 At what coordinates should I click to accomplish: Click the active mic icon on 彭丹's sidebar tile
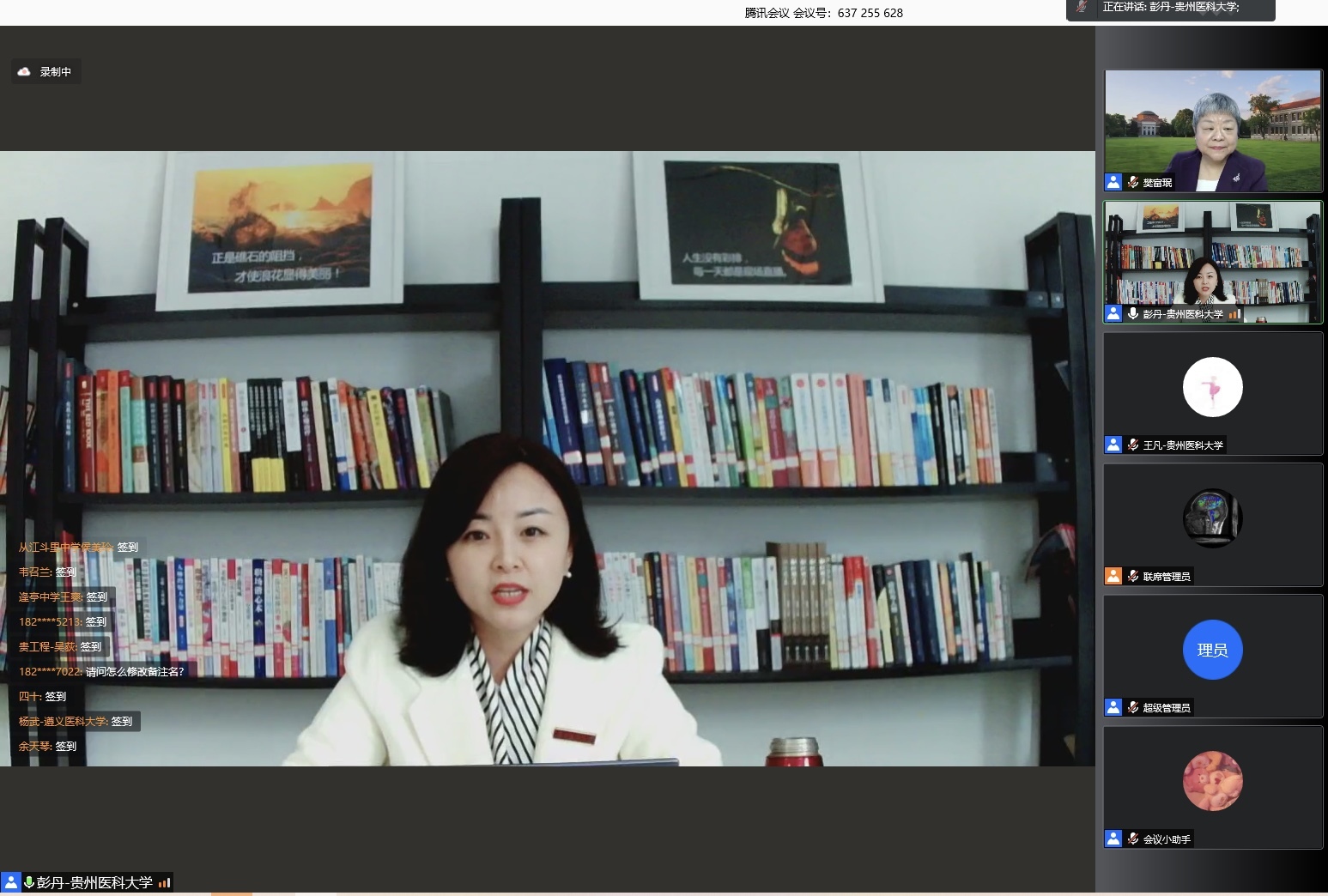(1133, 314)
